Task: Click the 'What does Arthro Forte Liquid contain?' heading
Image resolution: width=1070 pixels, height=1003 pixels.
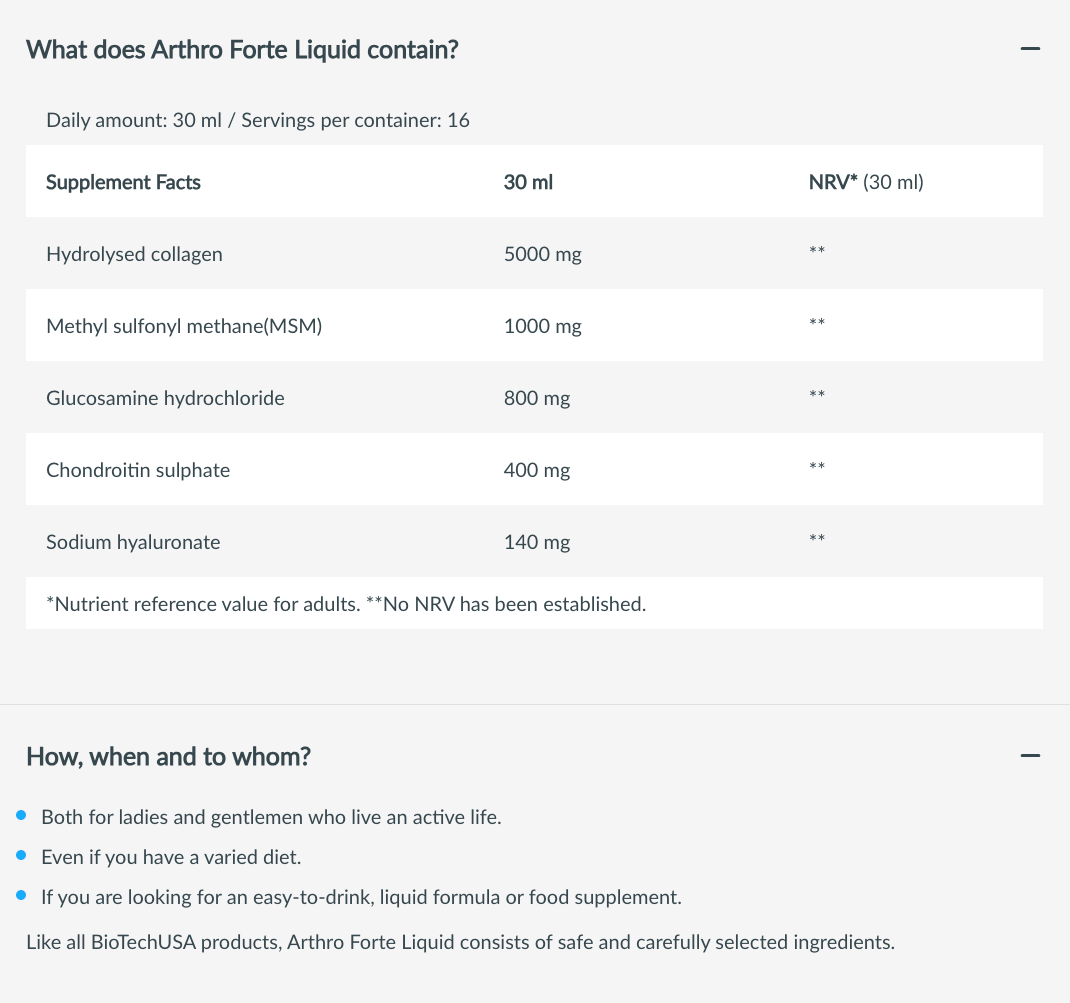Action: click(242, 50)
